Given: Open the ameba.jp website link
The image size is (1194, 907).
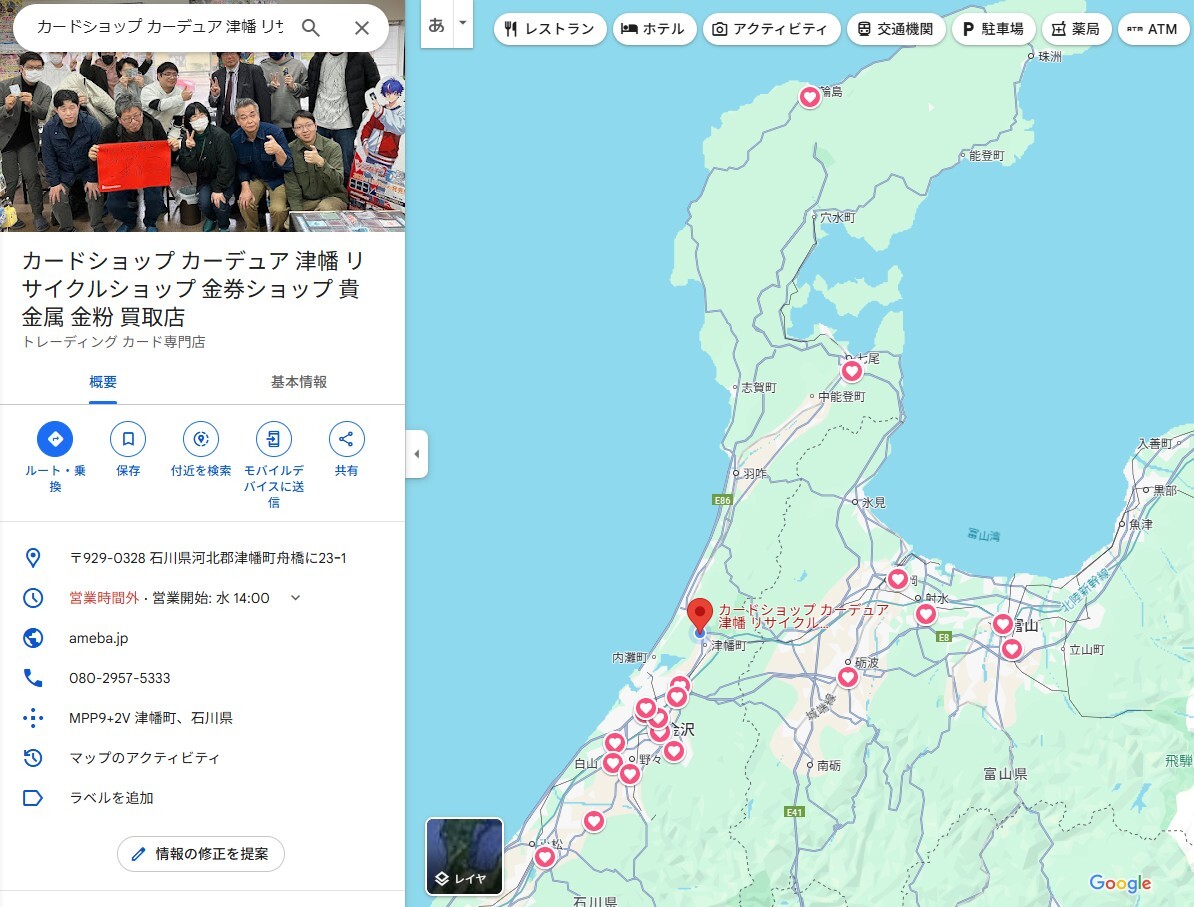Looking at the screenshot, I should (98, 638).
